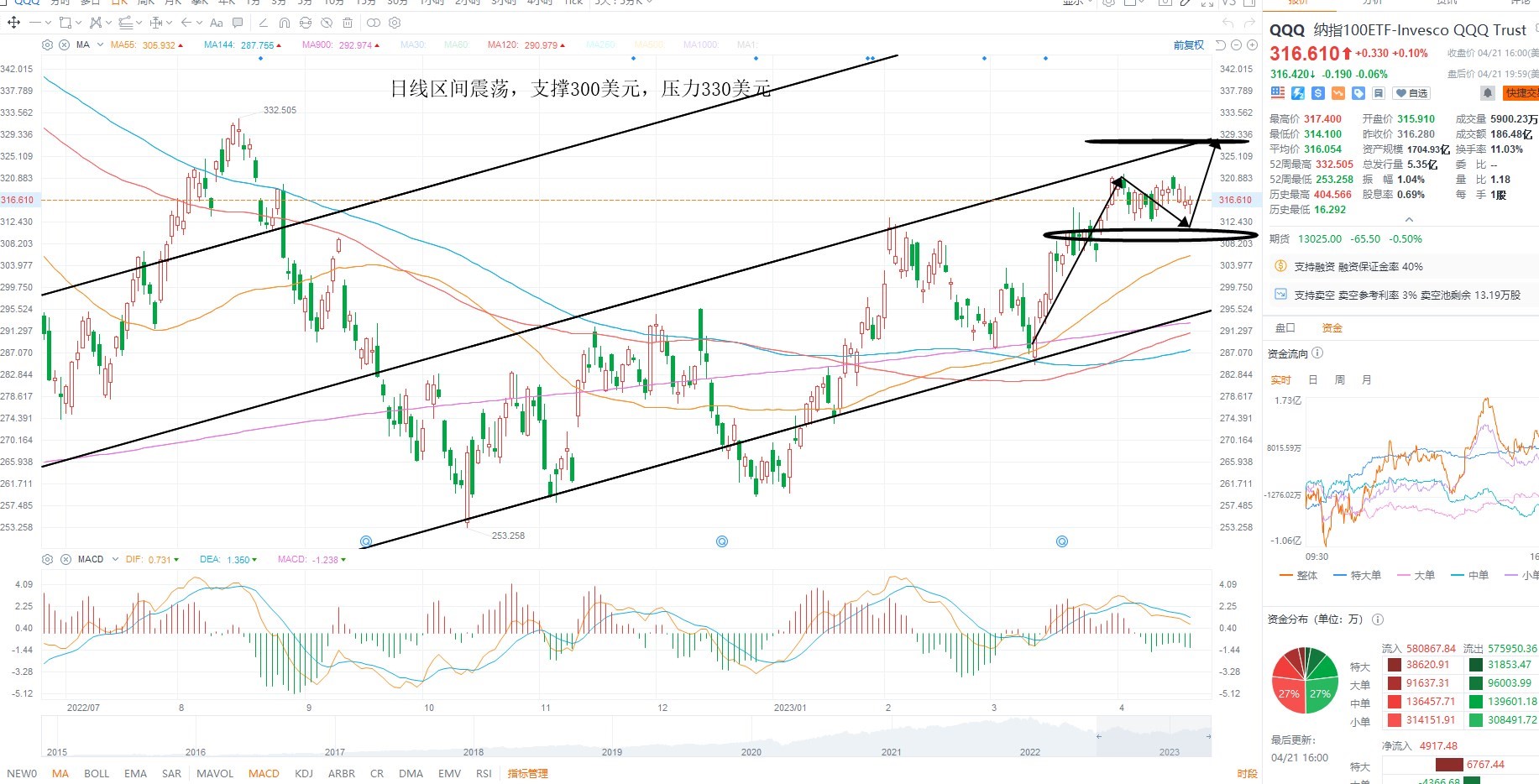This screenshot has width=1539, height=784.
Task: Select the SAR indicator button
Action: [x=171, y=774]
